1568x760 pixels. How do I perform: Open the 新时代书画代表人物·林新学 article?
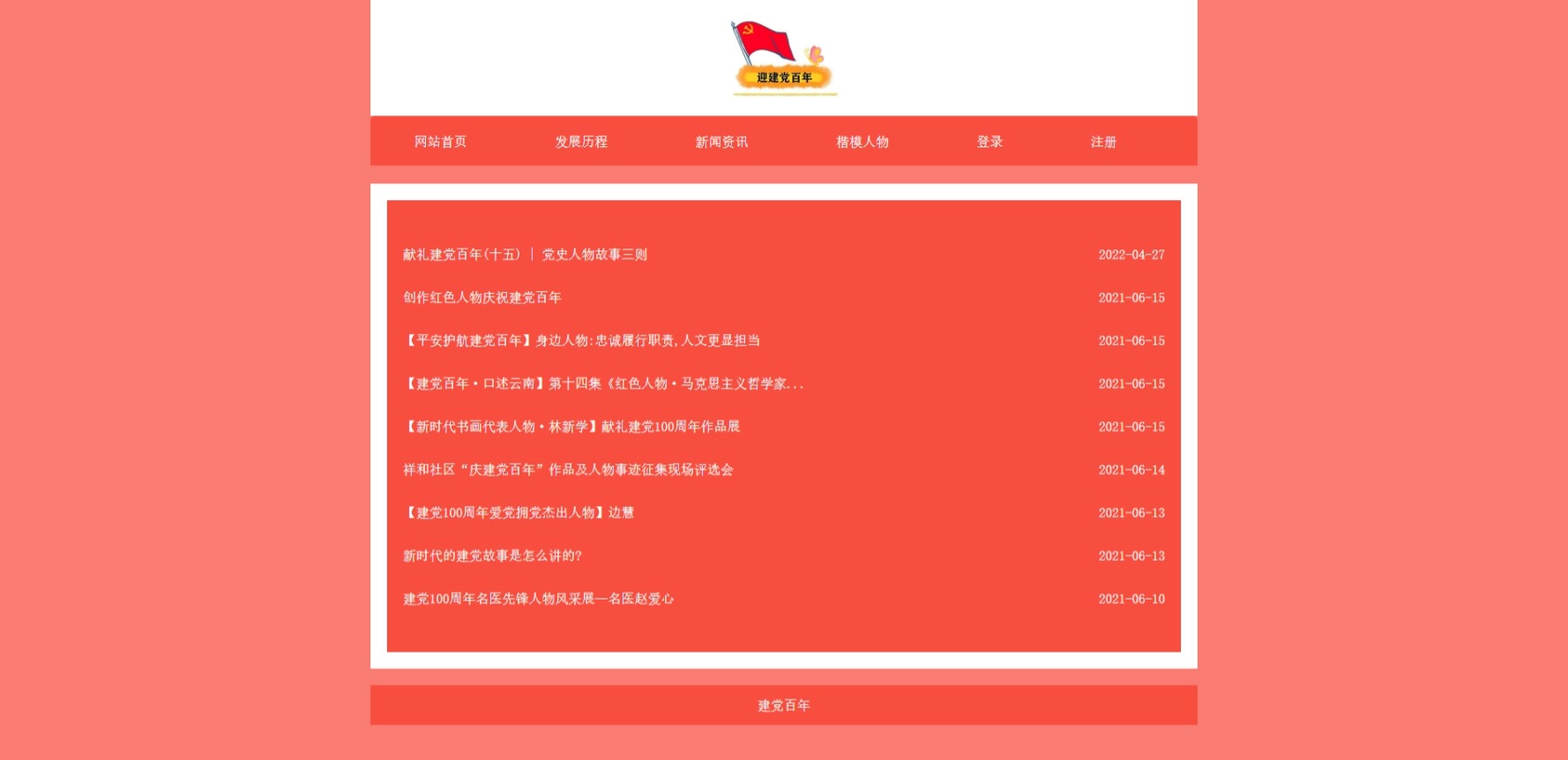[x=571, y=427]
